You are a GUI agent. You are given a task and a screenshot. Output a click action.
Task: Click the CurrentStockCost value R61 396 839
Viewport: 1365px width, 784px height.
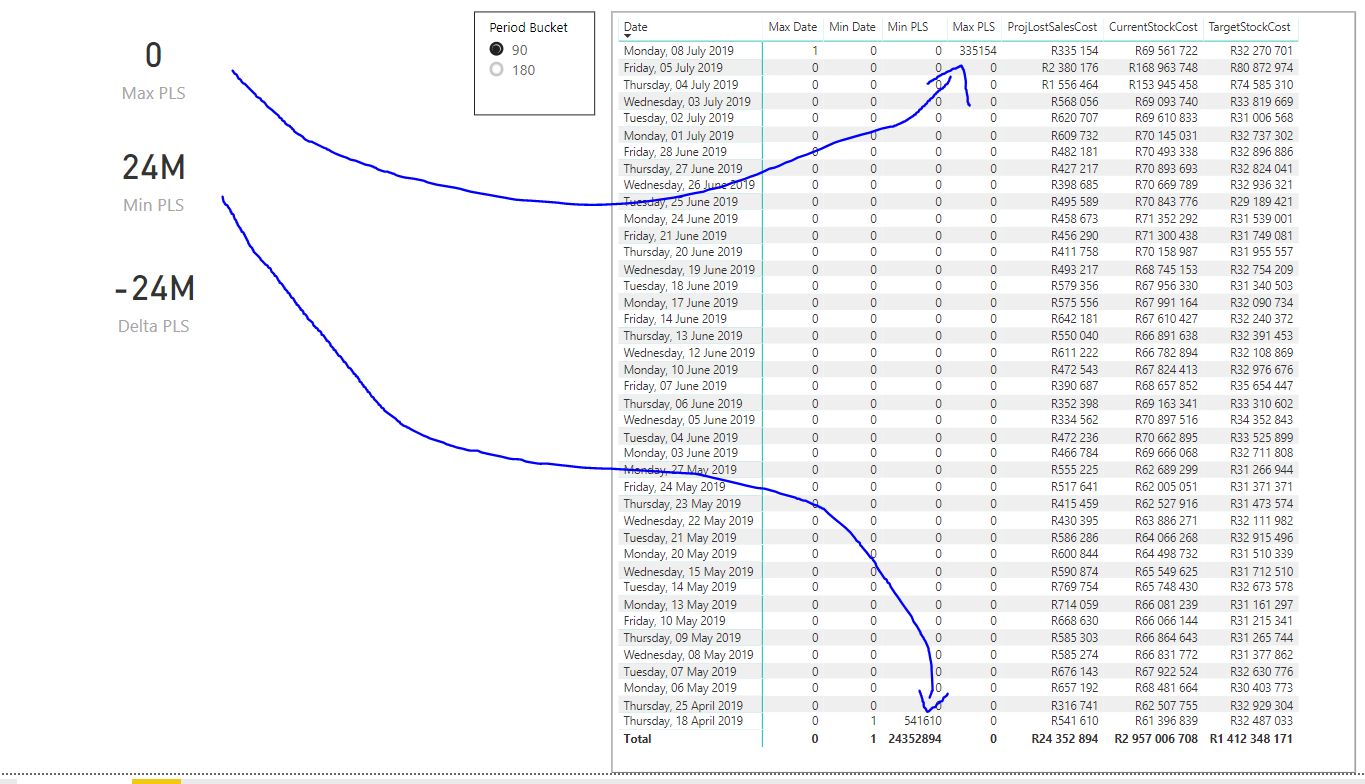1167,721
